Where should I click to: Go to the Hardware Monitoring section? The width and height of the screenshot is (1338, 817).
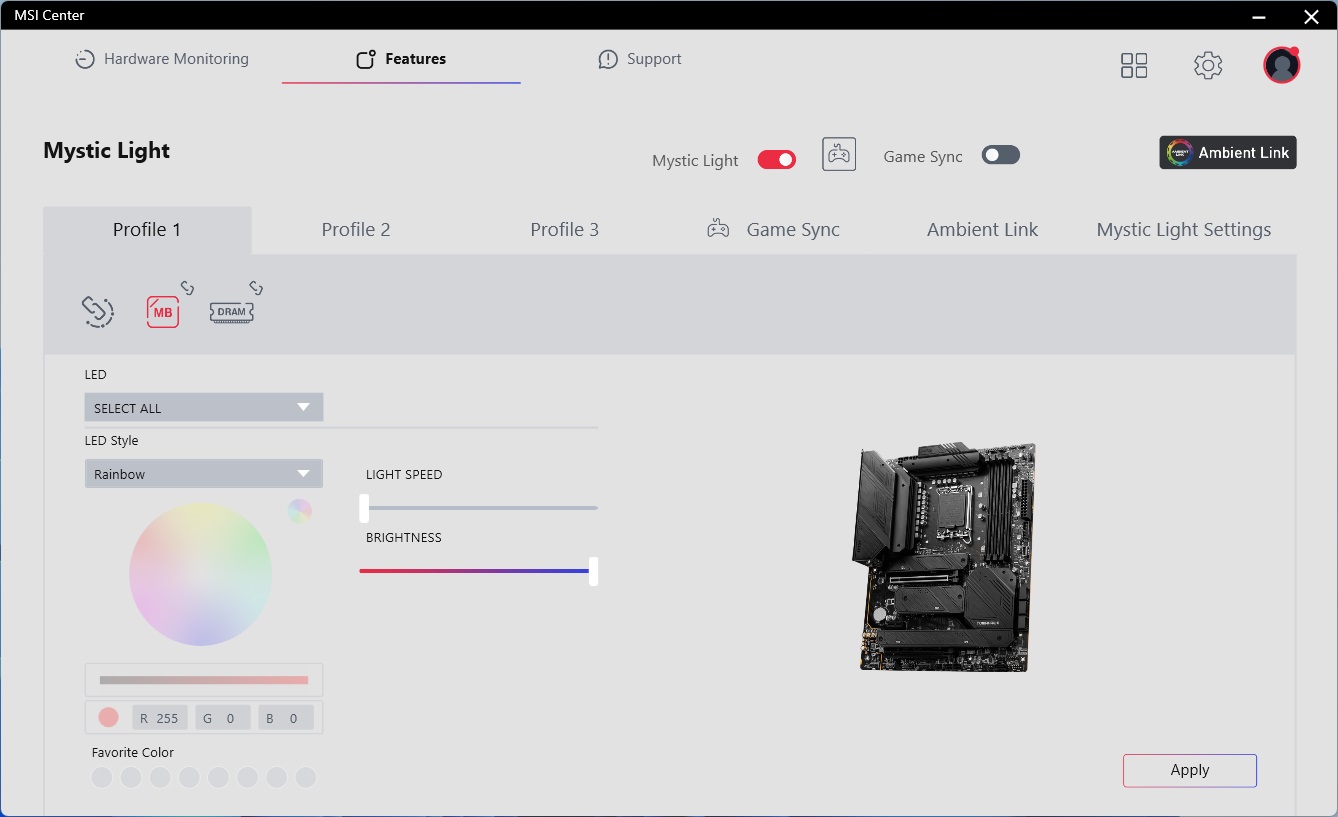(x=162, y=59)
